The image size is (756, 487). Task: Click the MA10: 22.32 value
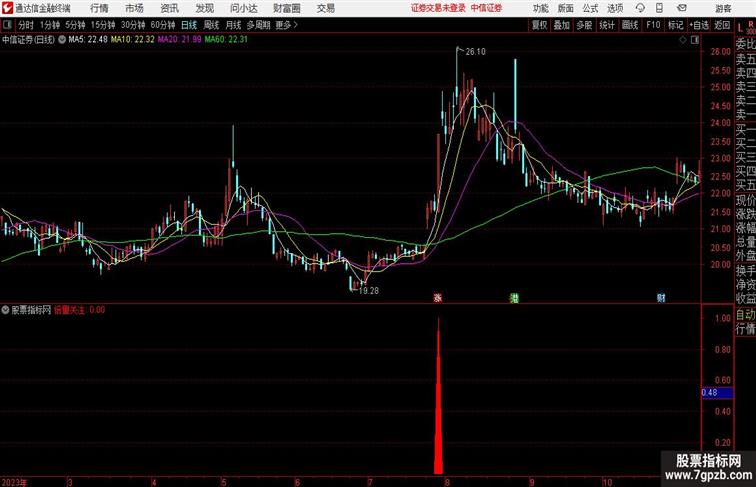[133, 40]
